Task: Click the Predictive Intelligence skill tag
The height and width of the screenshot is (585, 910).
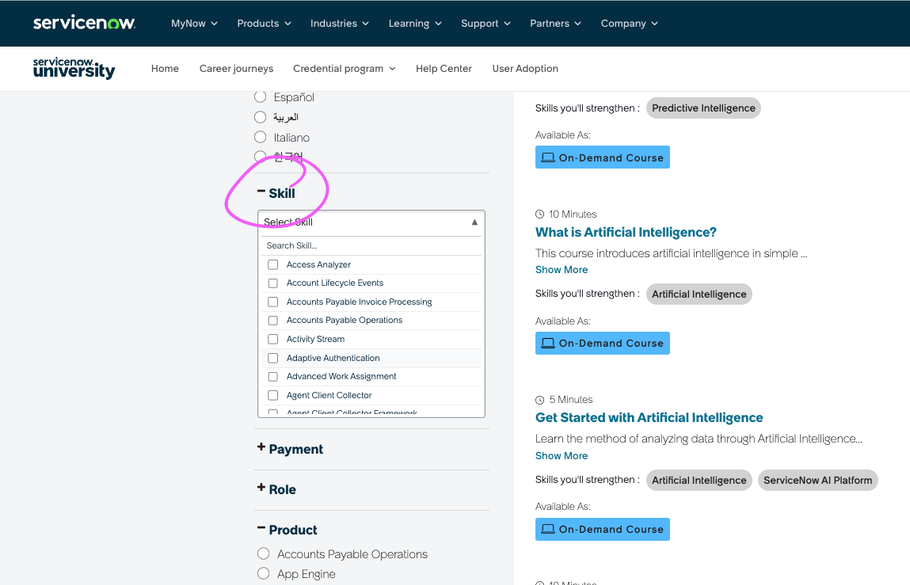Action: point(703,108)
